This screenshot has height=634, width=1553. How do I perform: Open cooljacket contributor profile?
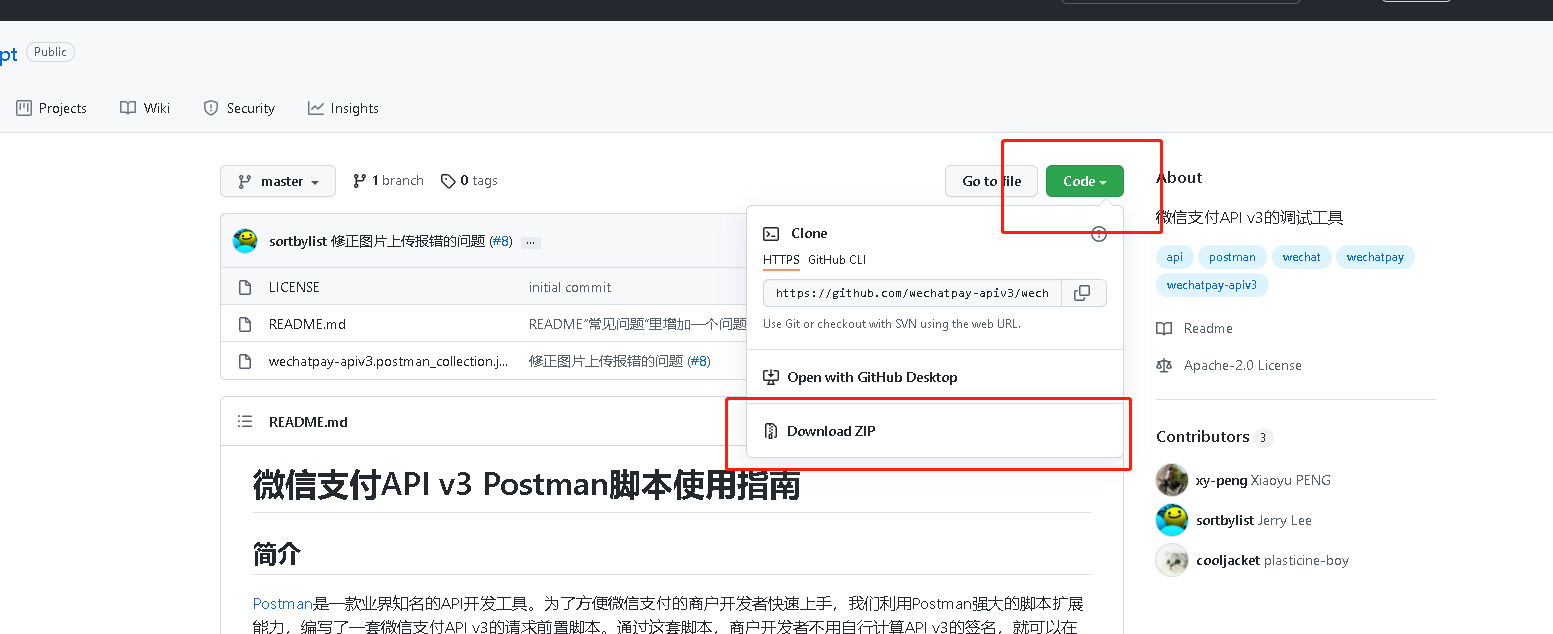click(1273, 560)
